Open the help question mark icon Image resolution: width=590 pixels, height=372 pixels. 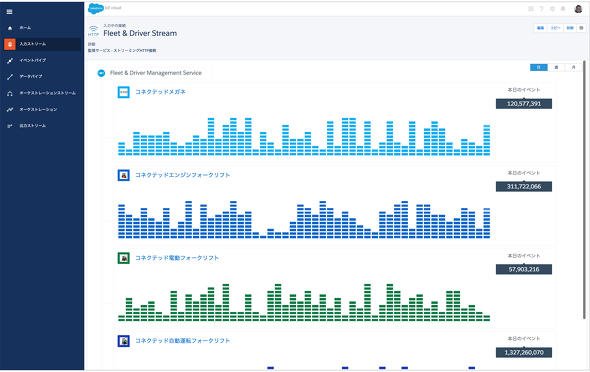coord(542,9)
